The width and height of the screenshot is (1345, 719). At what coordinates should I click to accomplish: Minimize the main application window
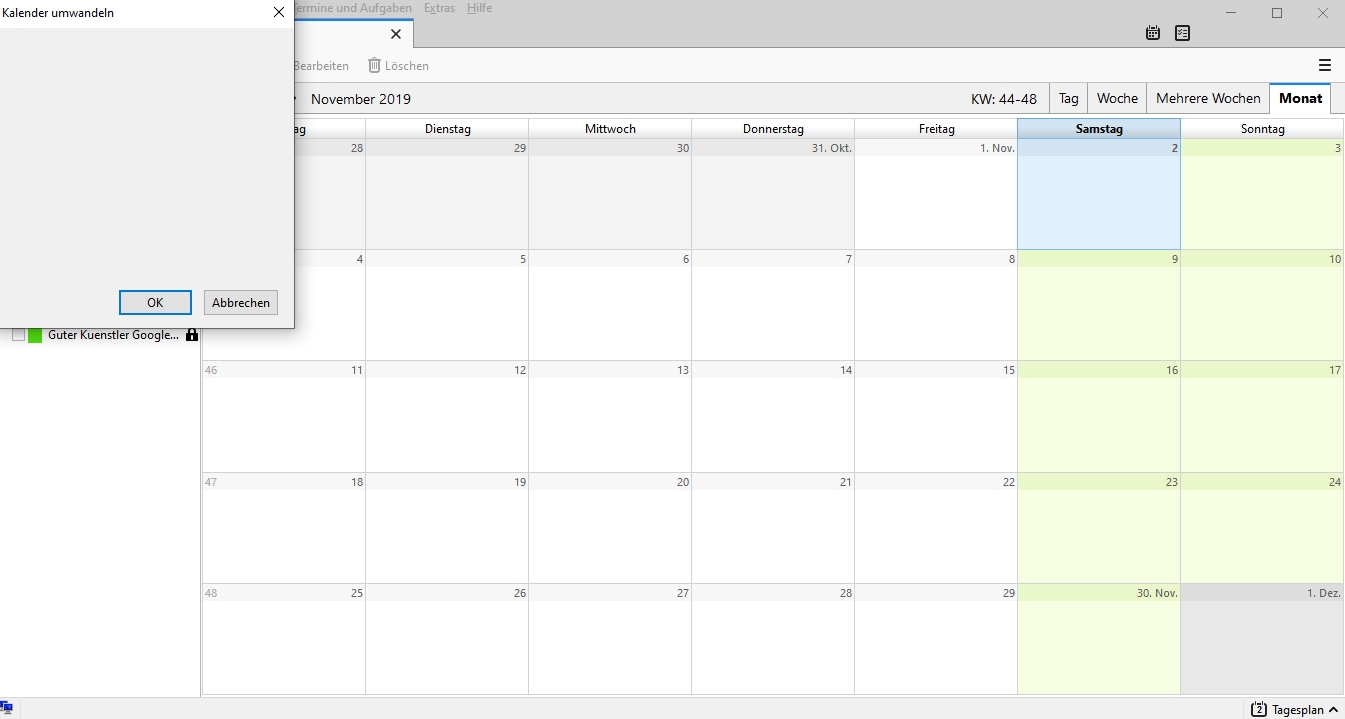click(x=1231, y=13)
